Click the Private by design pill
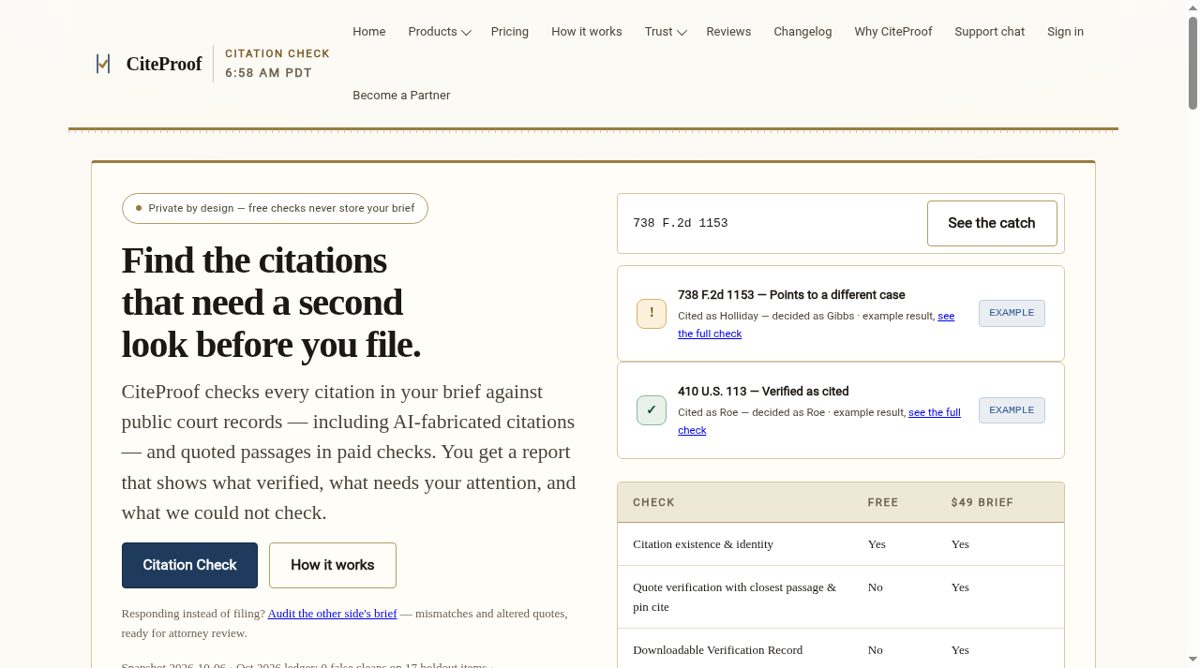Screen dimensions: 1200x668 (275, 208)
